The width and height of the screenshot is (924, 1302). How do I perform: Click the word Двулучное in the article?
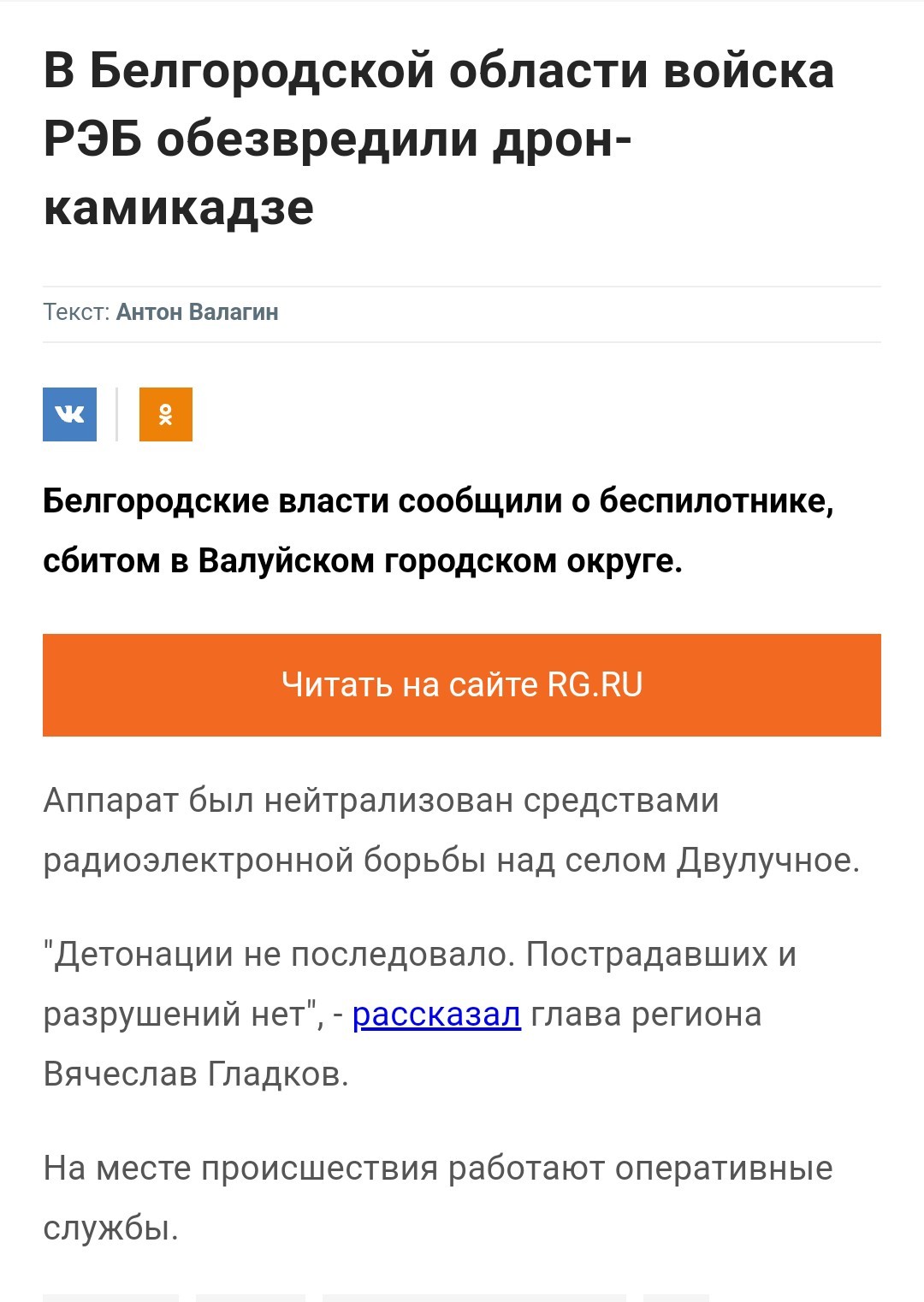point(767,861)
